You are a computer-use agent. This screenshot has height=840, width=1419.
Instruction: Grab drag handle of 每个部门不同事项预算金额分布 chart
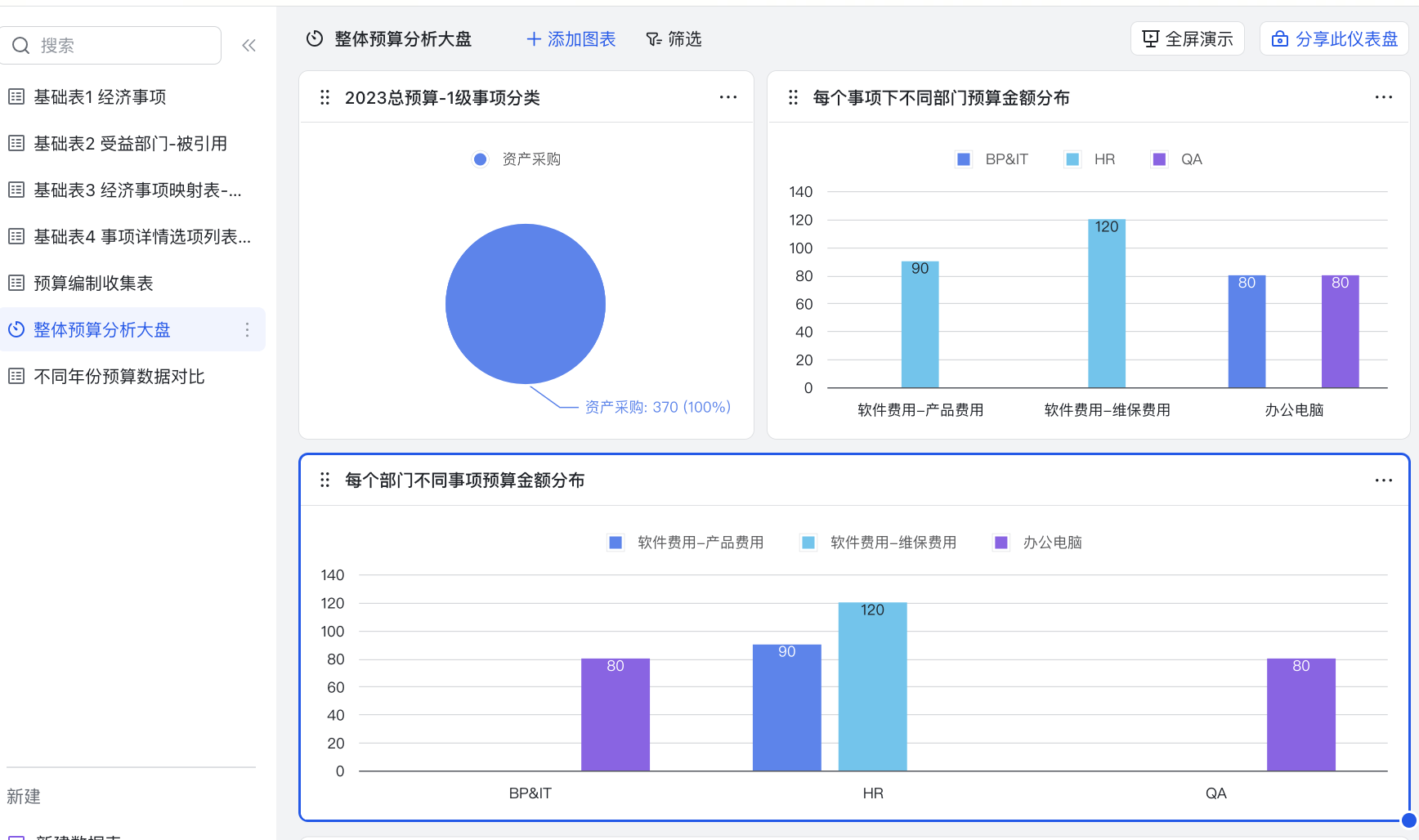(x=325, y=480)
